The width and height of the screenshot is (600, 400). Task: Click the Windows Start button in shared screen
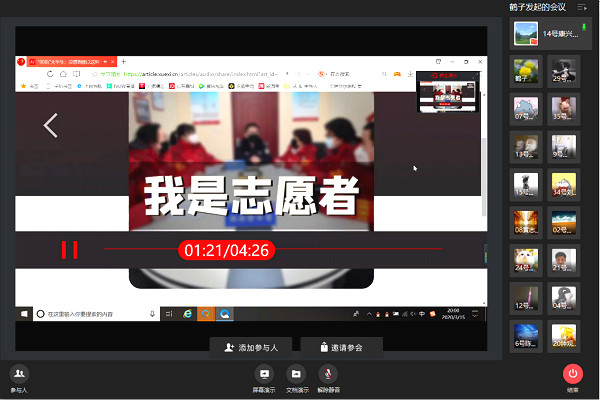[x=24, y=314]
